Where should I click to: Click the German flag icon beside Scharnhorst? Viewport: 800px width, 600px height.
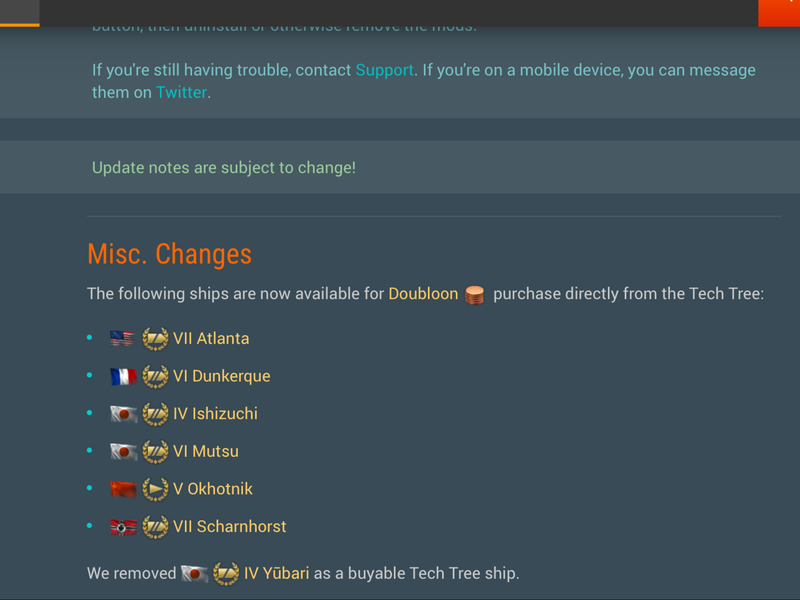click(x=122, y=527)
